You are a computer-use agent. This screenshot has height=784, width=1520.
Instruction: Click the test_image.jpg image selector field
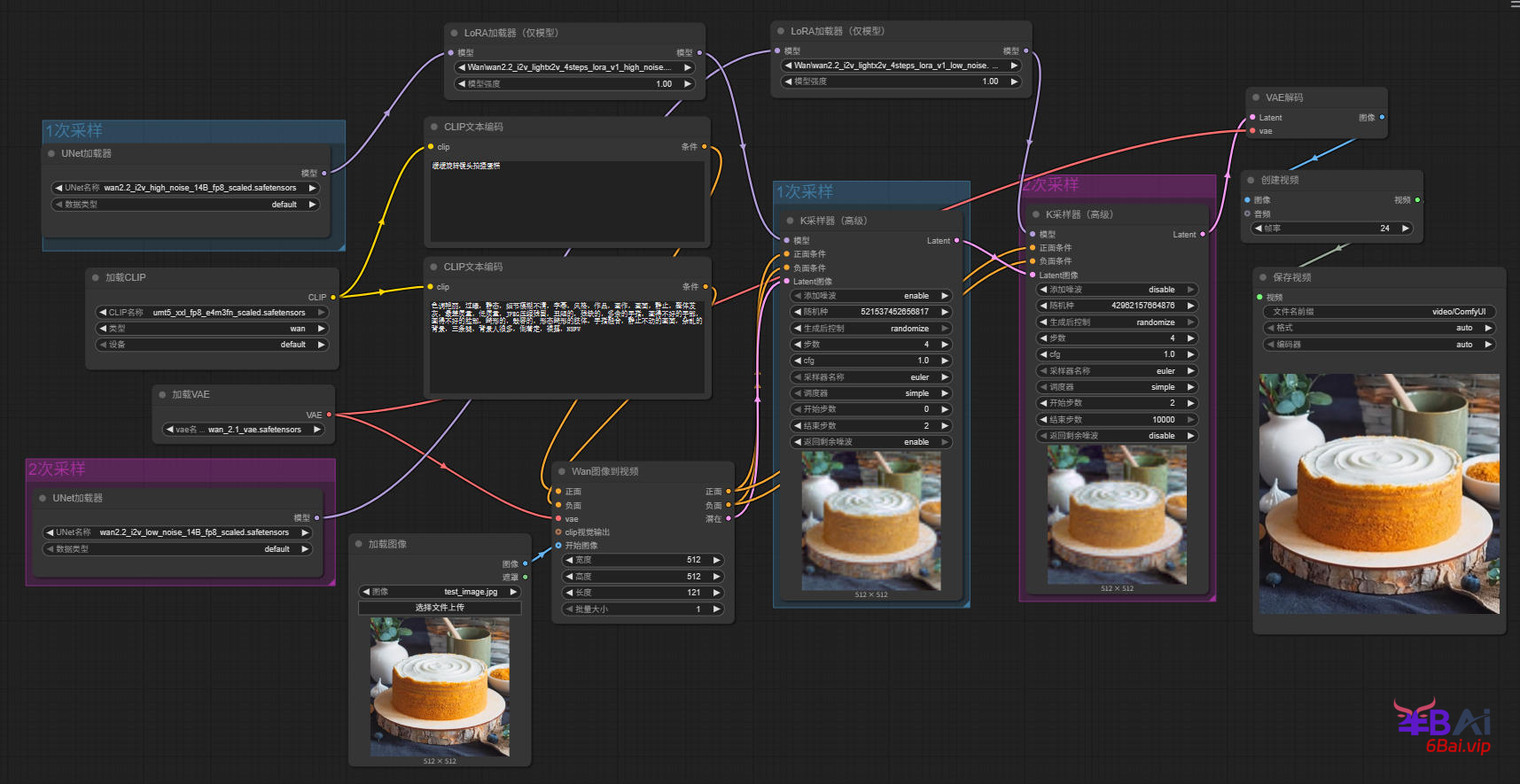point(440,592)
